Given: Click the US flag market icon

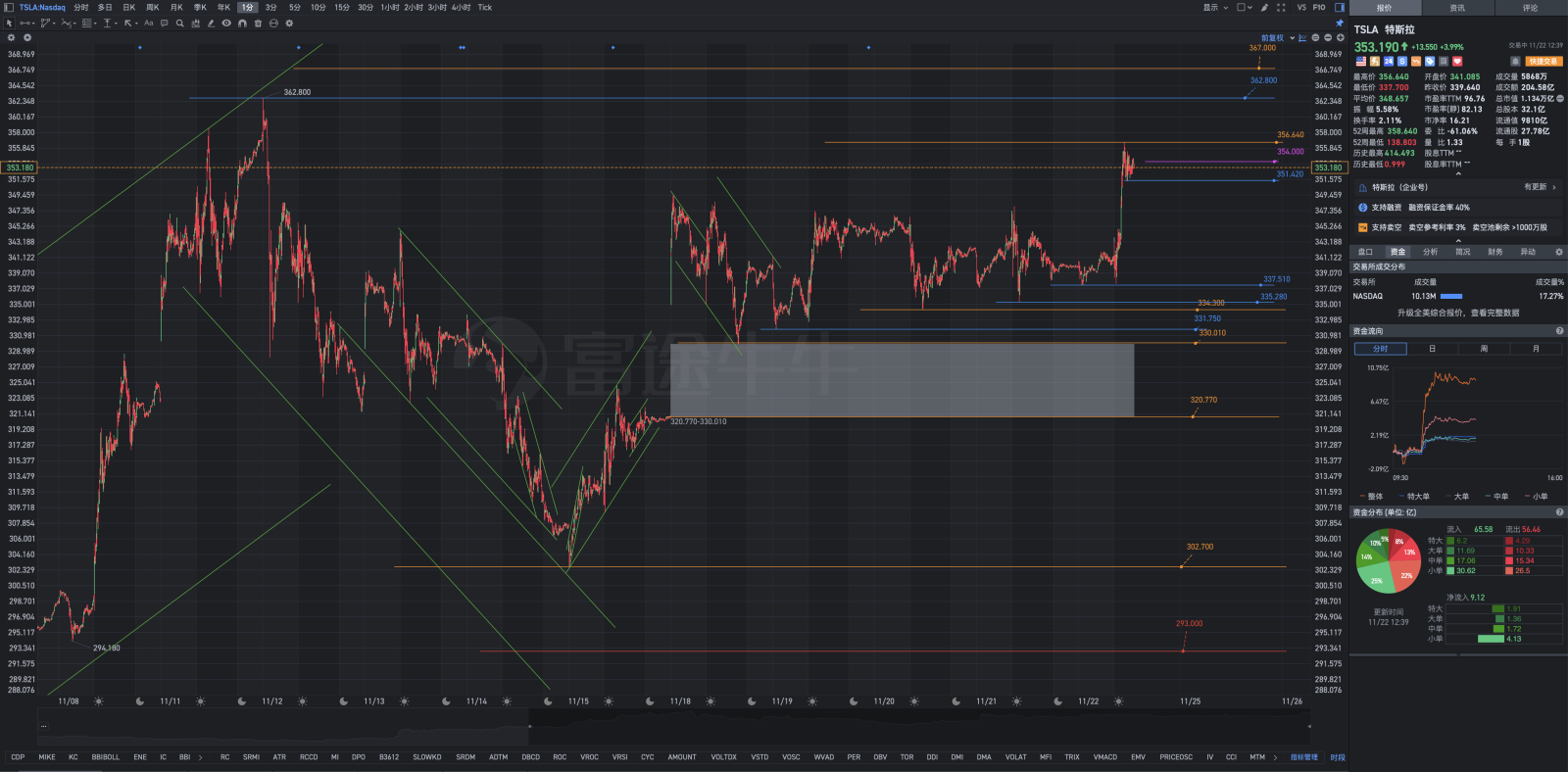Looking at the screenshot, I should pyautogui.click(x=1361, y=61).
